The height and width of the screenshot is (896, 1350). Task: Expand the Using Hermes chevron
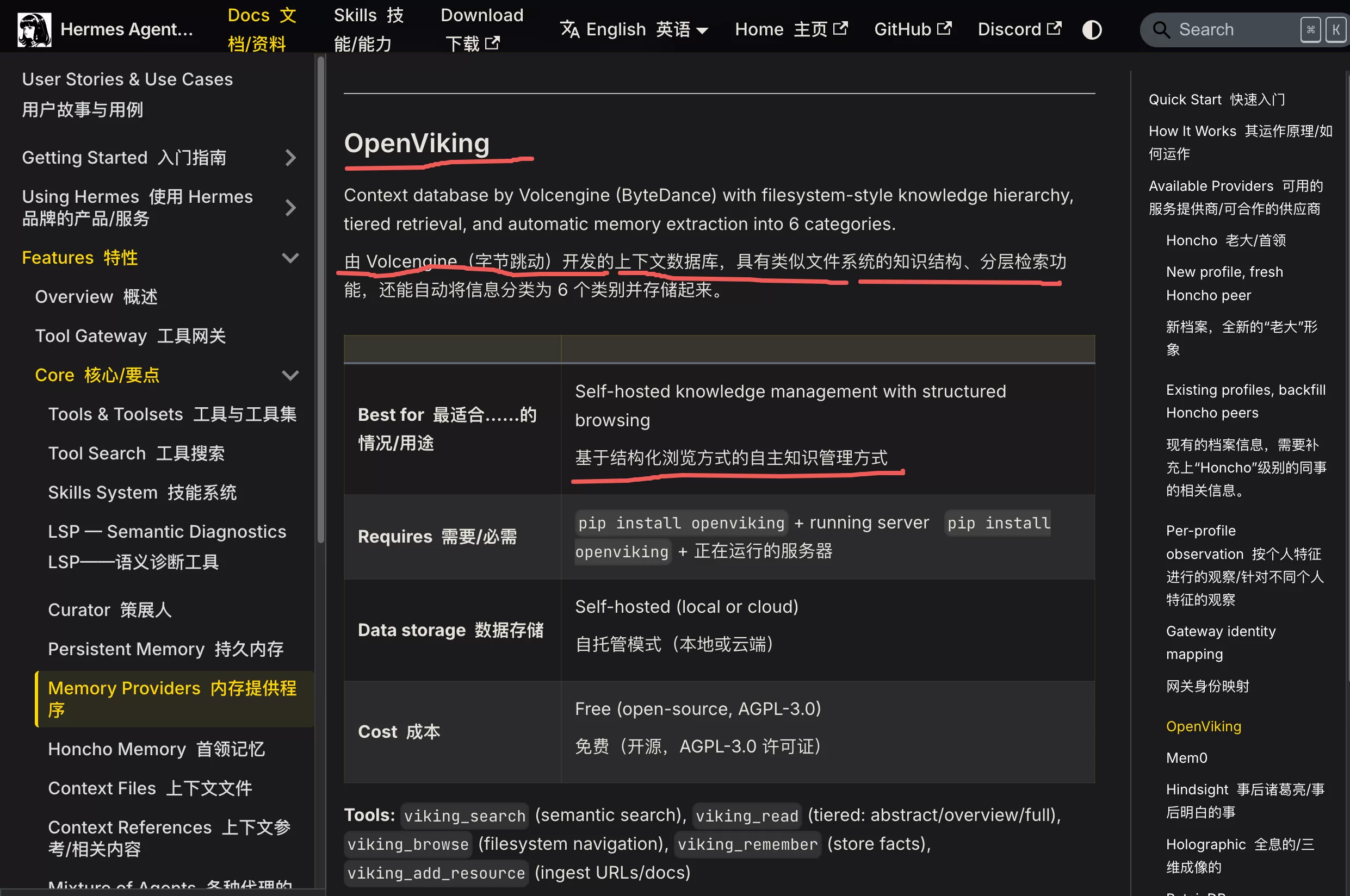290,208
